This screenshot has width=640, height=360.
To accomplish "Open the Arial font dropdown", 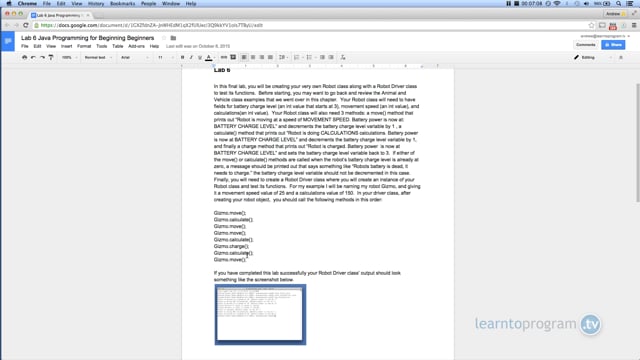I will point(135,58).
